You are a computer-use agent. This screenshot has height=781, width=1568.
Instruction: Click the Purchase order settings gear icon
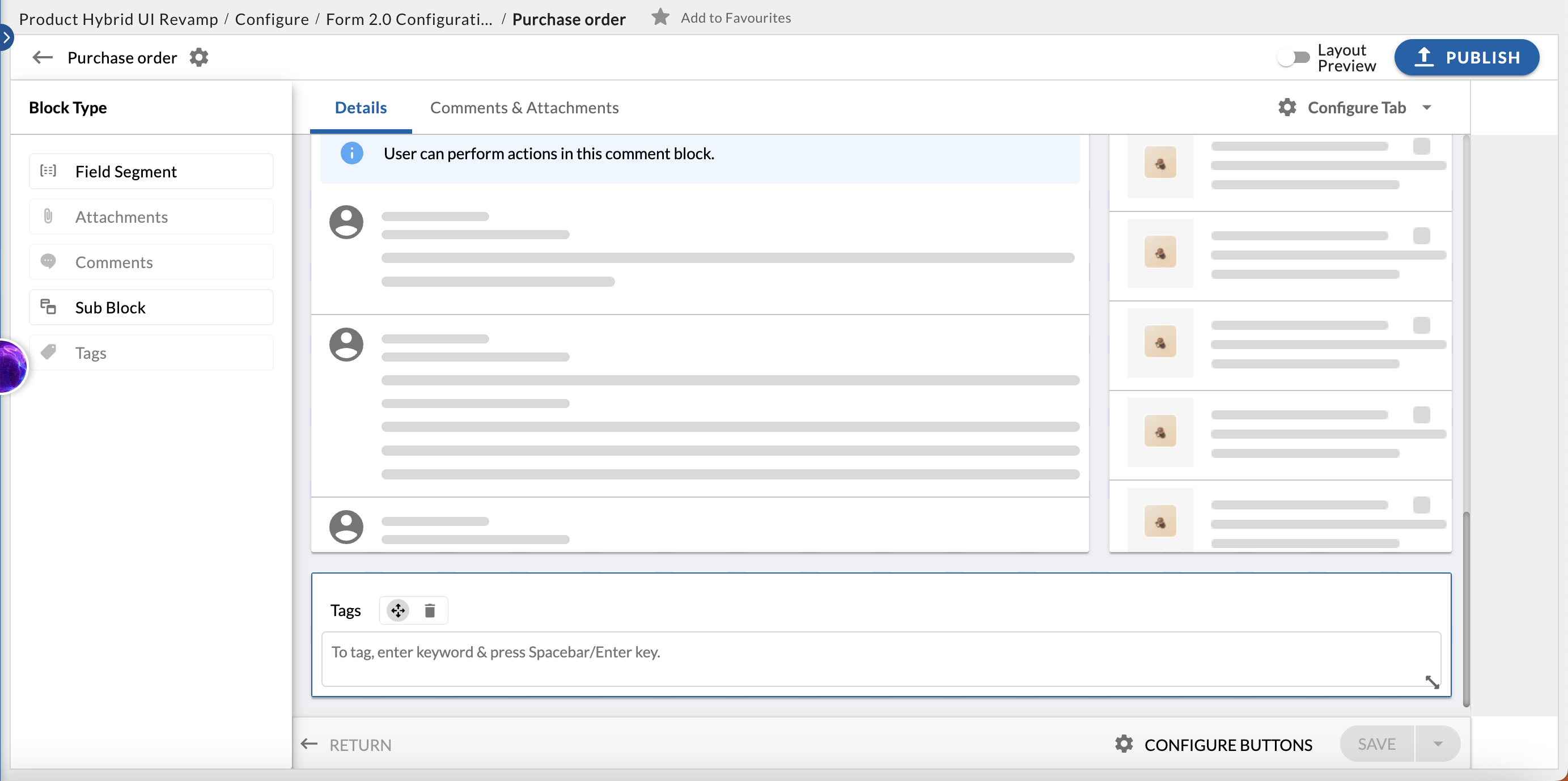point(199,57)
